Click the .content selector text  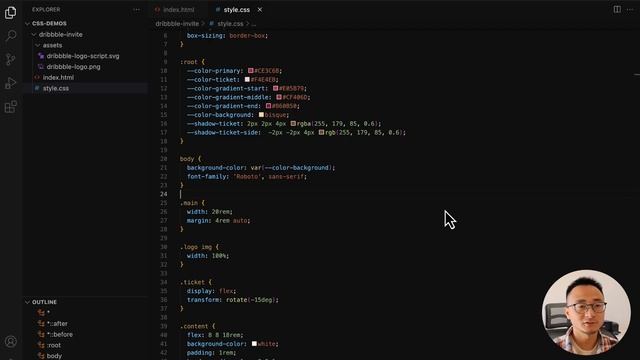194,326
